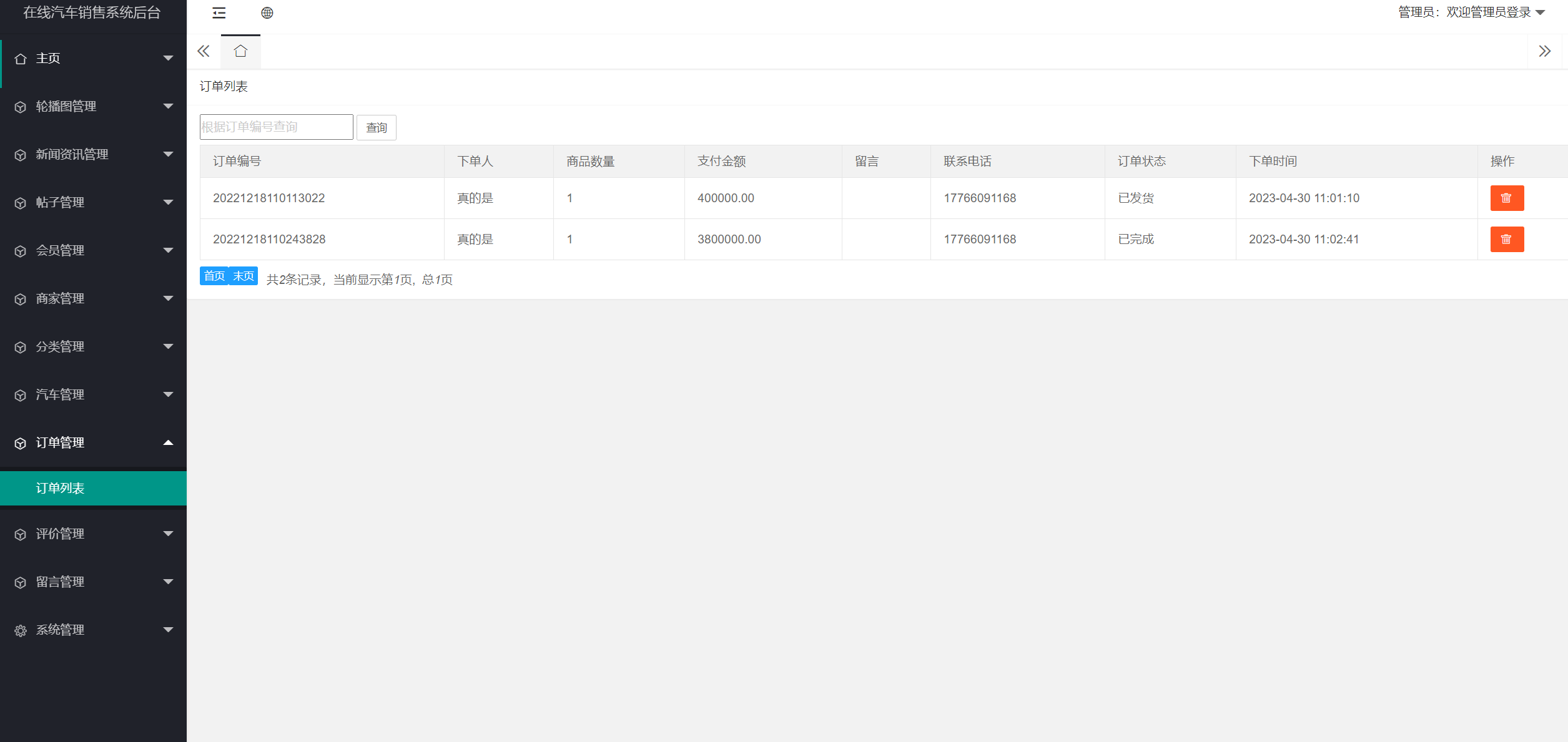This screenshot has width=1568, height=742.
Task: Click the sidebar collapse icon in top bar
Action: (219, 13)
